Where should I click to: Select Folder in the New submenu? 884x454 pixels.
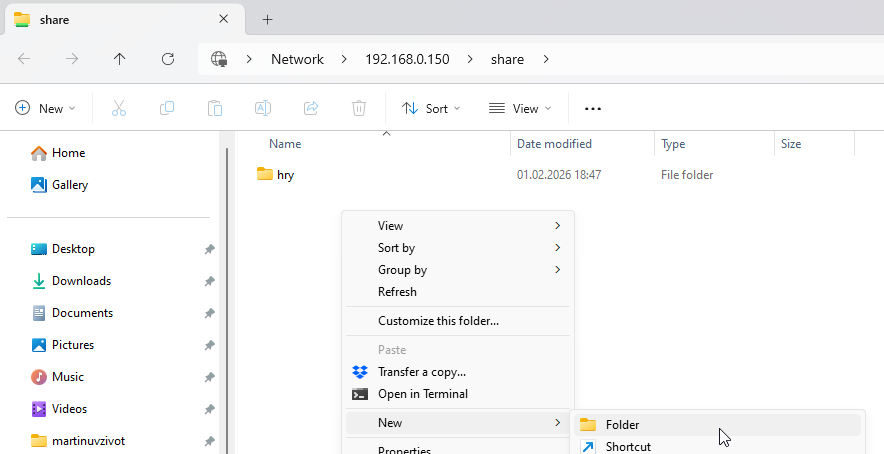click(622, 425)
